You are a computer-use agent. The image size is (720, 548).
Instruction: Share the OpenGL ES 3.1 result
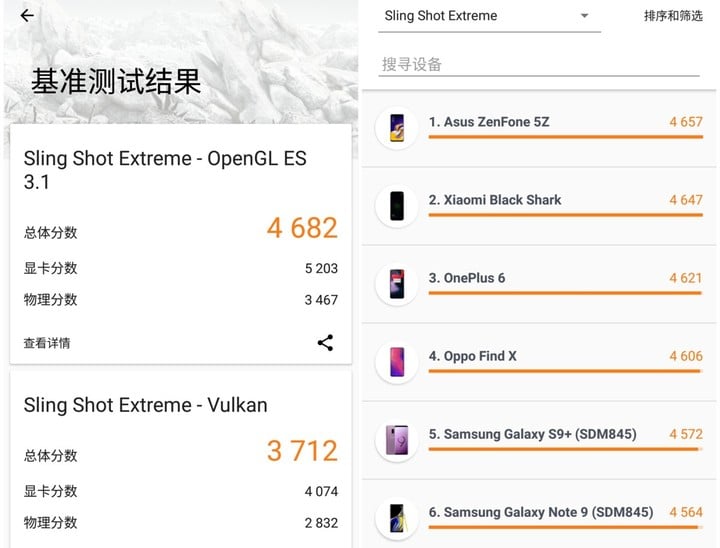pyautogui.click(x=325, y=343)
